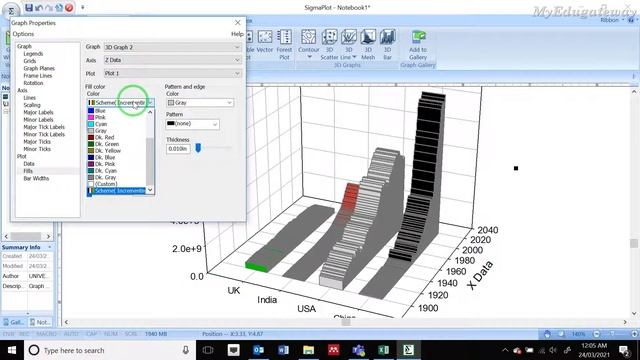The image size is (640, 360).
Task: Pick Blue in fill color list
Action: [x=117, y=111]
